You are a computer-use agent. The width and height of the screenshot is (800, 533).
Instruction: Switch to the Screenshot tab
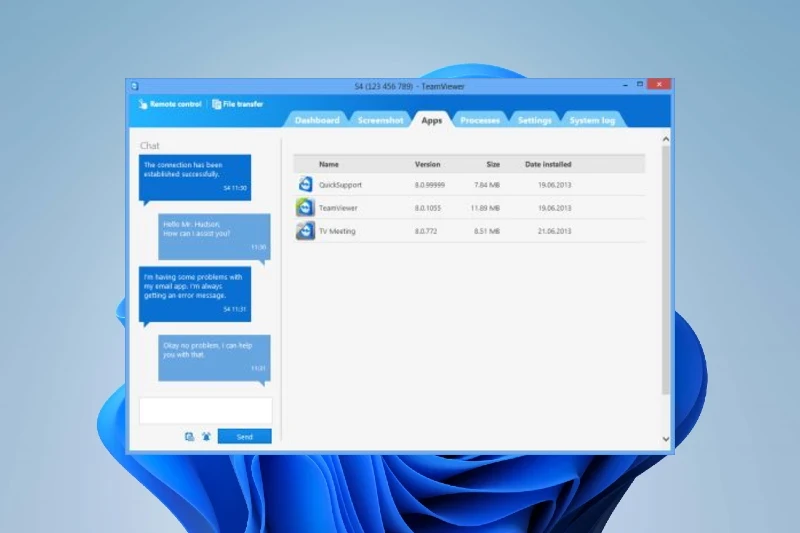click(380, 120)
